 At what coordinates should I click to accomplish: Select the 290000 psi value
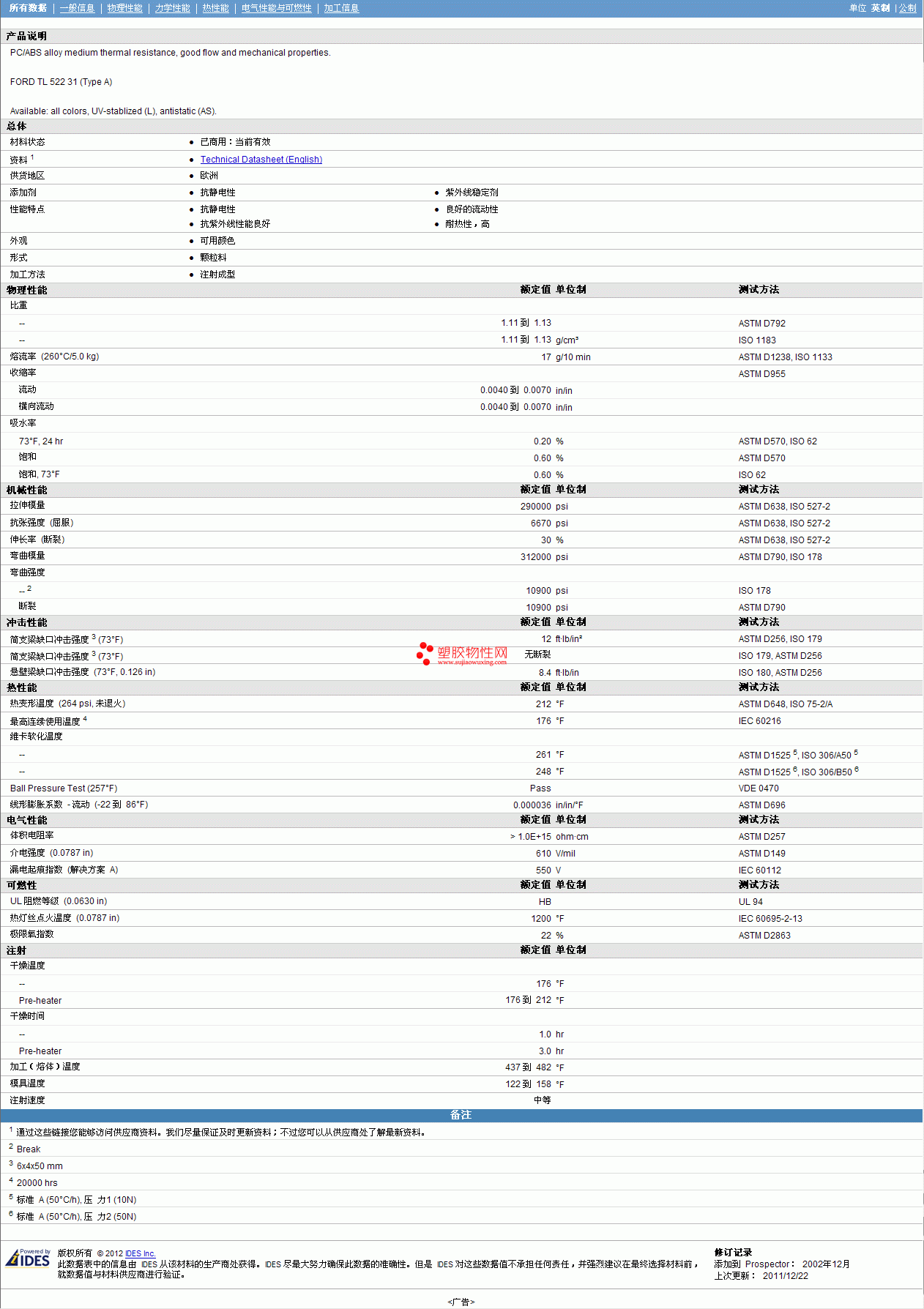(x=544, y=507)
